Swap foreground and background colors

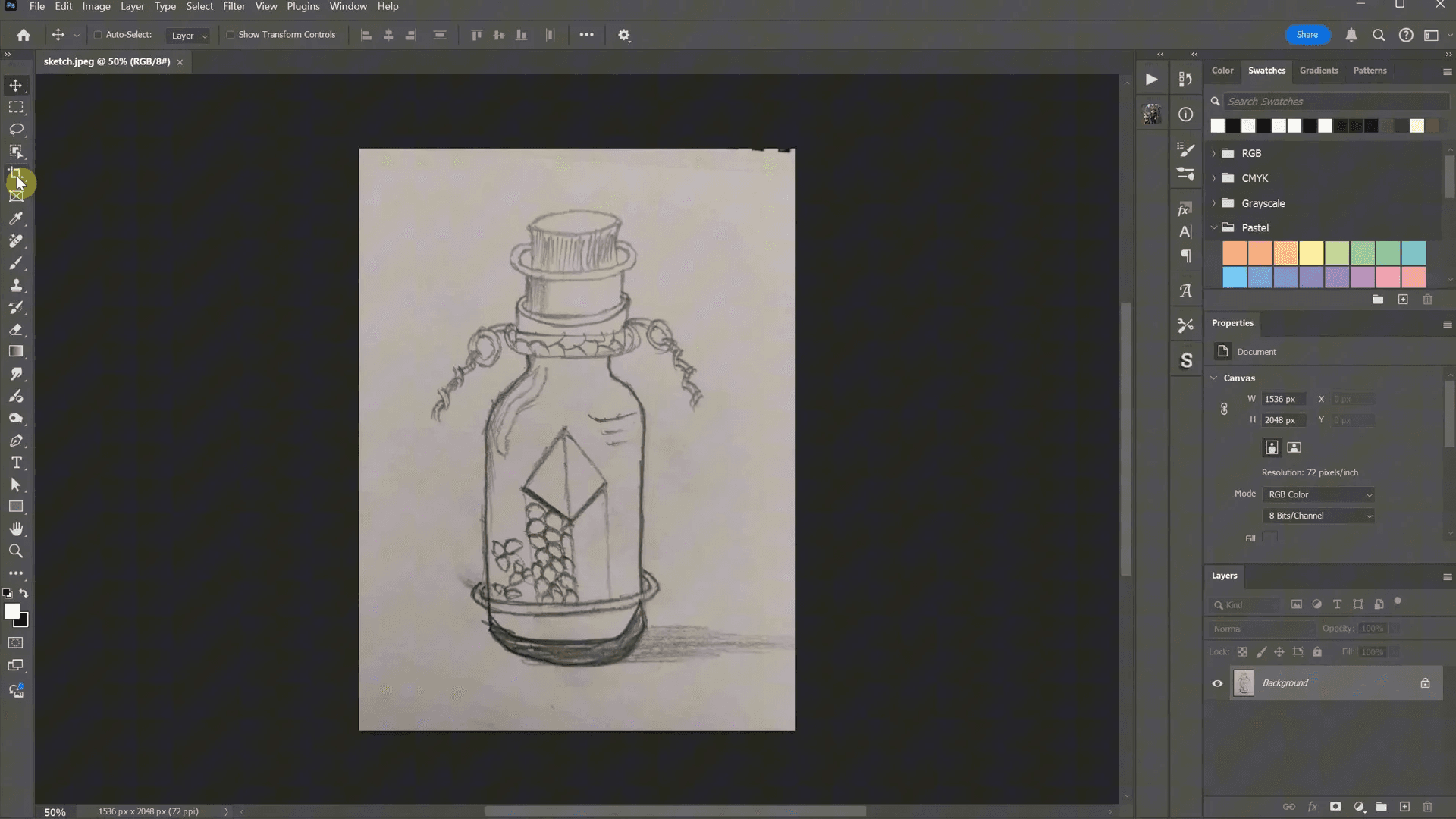[x=24, y=594]
